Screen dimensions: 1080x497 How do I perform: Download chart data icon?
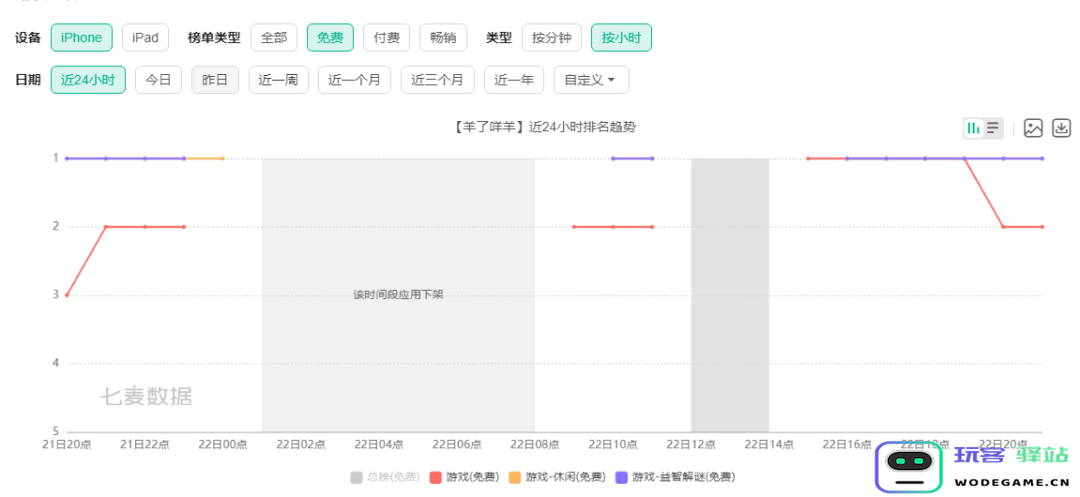[1062, 128]
